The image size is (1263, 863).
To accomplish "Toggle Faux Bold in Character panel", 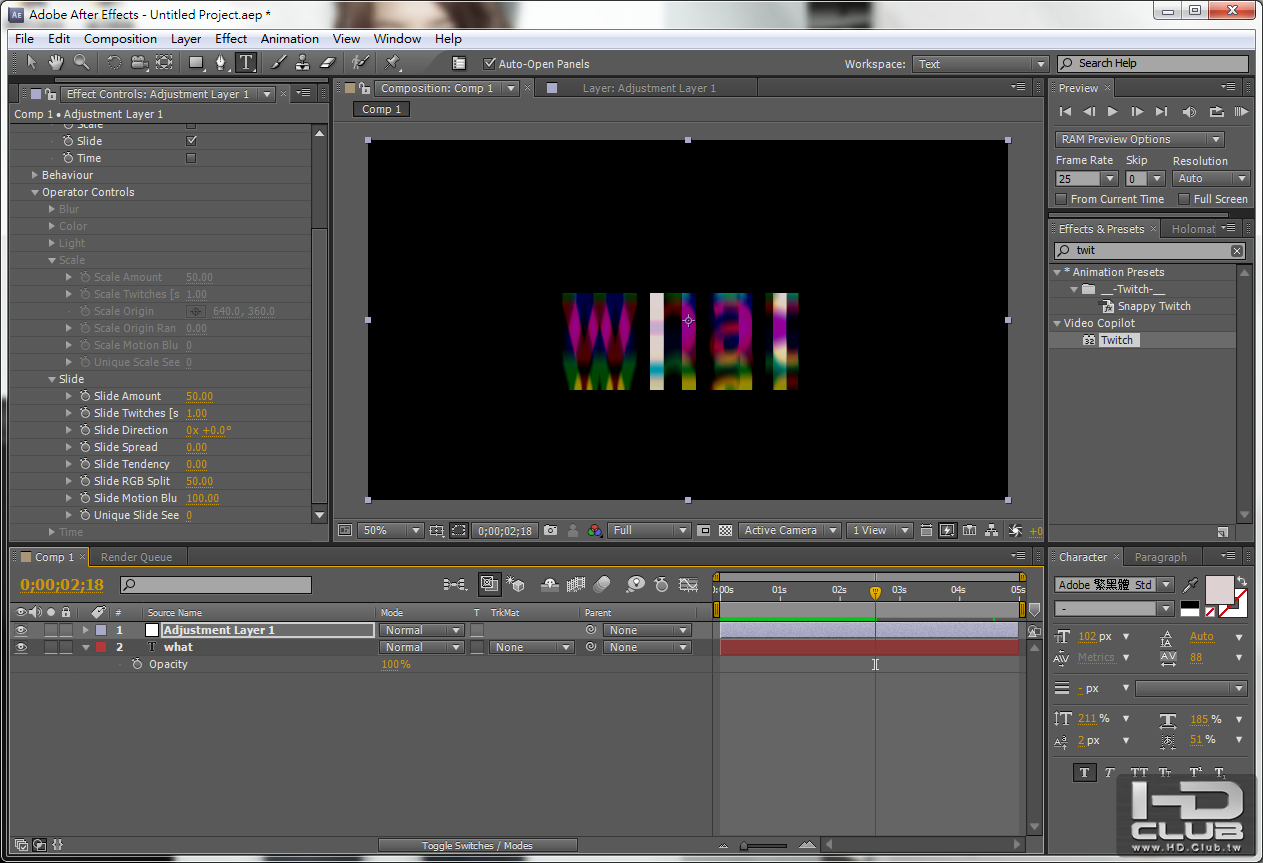I will (x=1084, y=772).
